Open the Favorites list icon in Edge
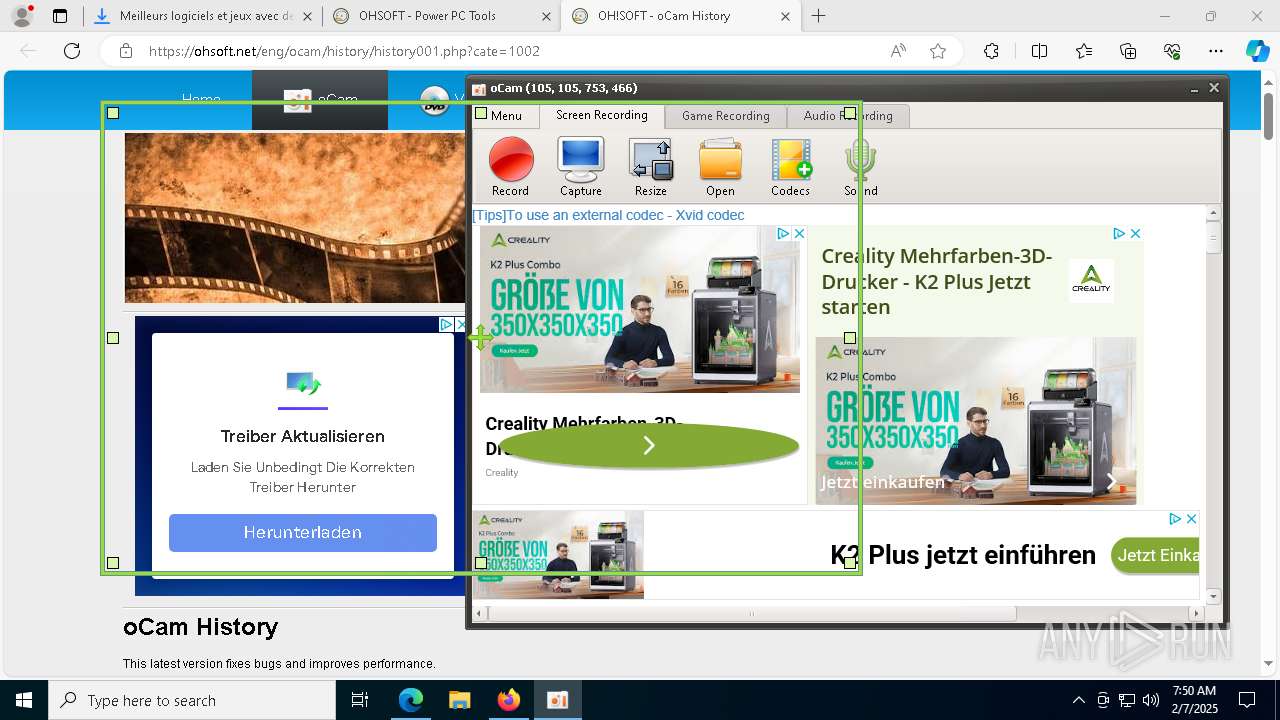Screen dimensions: 1280x720 [1084, 51]
